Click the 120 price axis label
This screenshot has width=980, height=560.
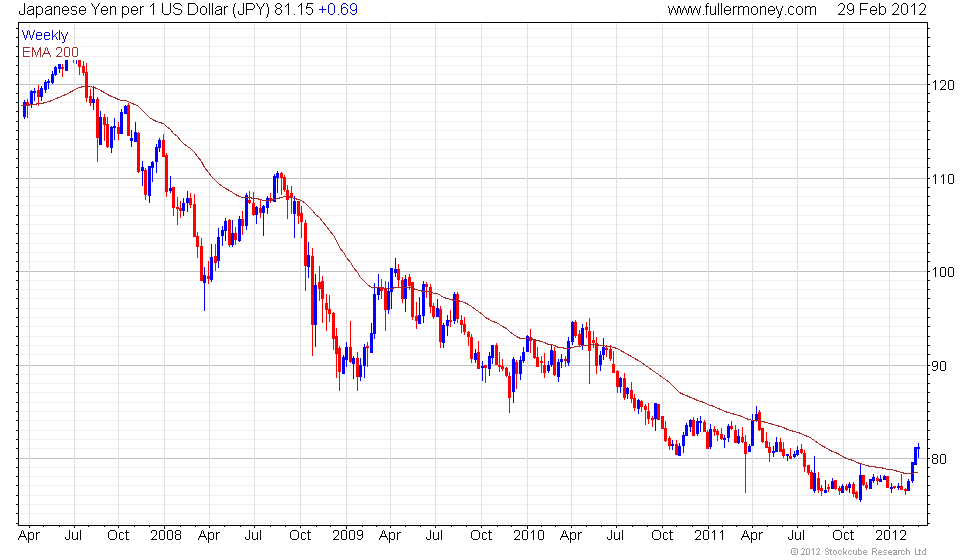click(942, 86)
